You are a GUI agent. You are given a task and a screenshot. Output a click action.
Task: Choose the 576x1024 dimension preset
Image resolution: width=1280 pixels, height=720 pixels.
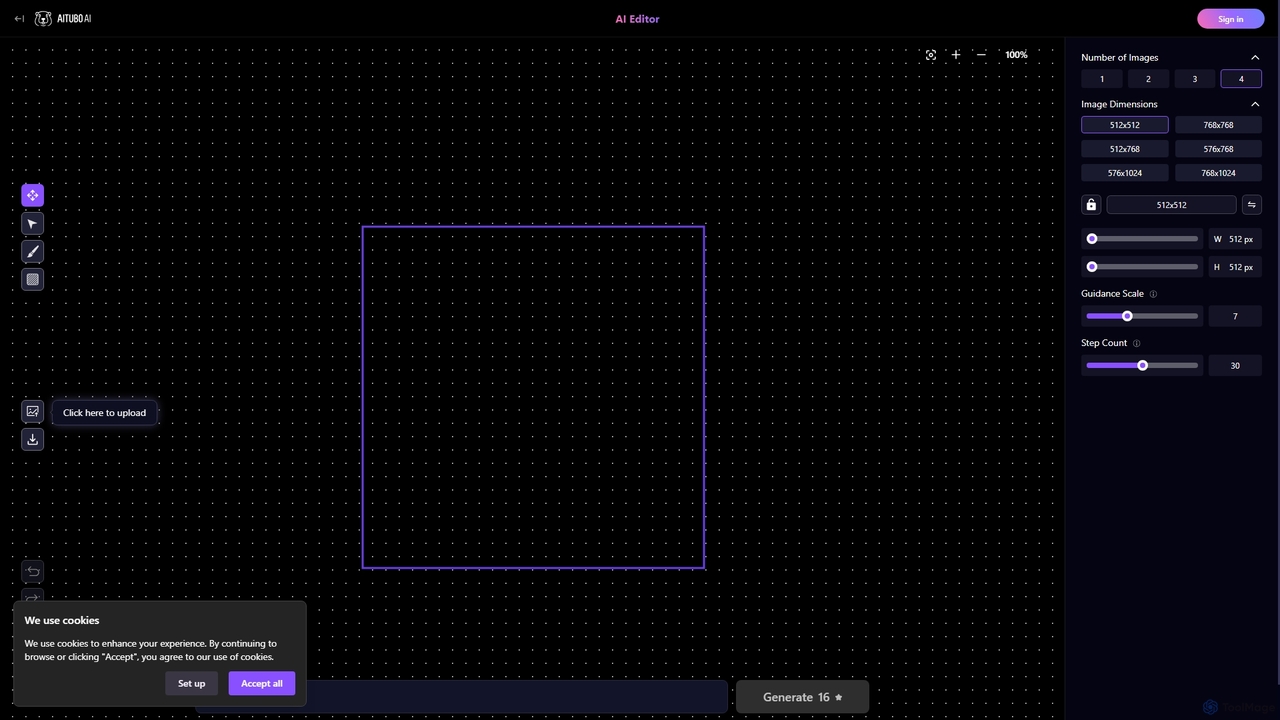click(x=1125, y=173)
